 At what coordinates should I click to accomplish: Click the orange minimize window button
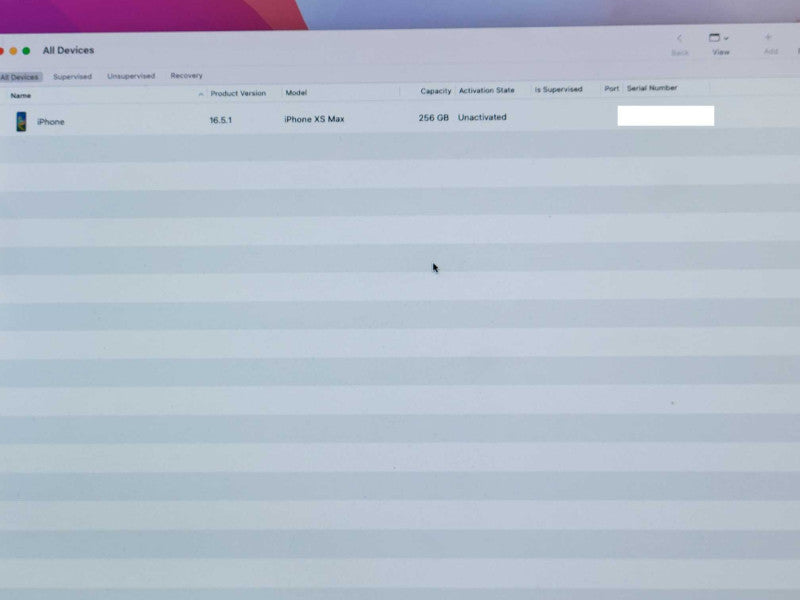click(13, 51)
